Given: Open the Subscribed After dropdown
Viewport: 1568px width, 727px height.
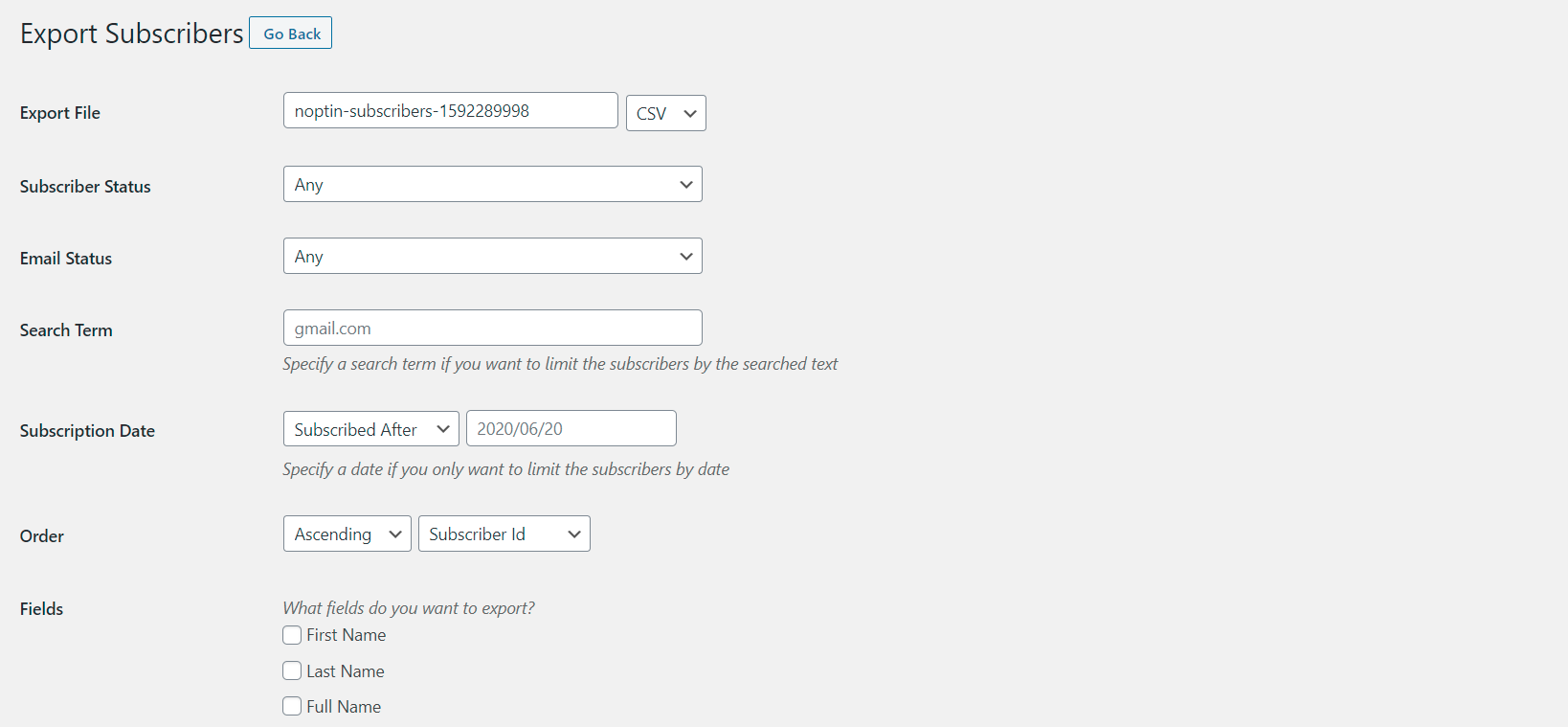Looking at the screenshot, I should pyautogui.click(x=370, y=428).
